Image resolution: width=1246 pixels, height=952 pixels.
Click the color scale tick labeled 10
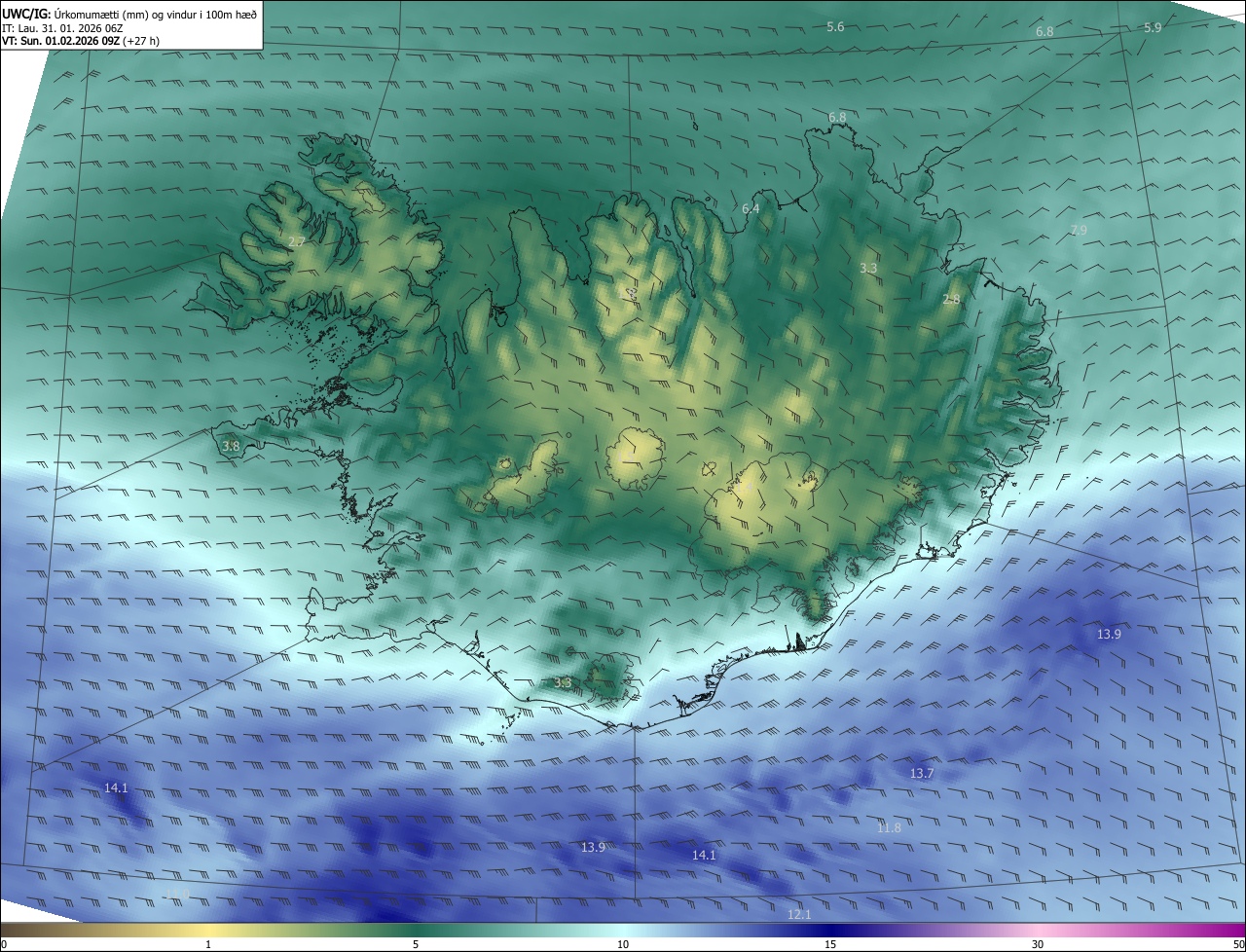623,944
